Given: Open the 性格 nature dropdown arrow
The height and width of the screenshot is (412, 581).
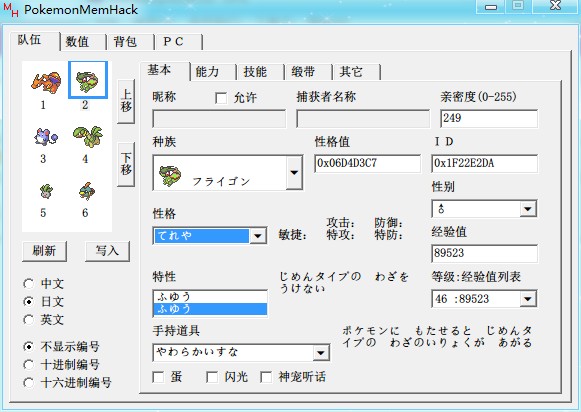Looking at the screenshot, I should [x=258, y=236].
